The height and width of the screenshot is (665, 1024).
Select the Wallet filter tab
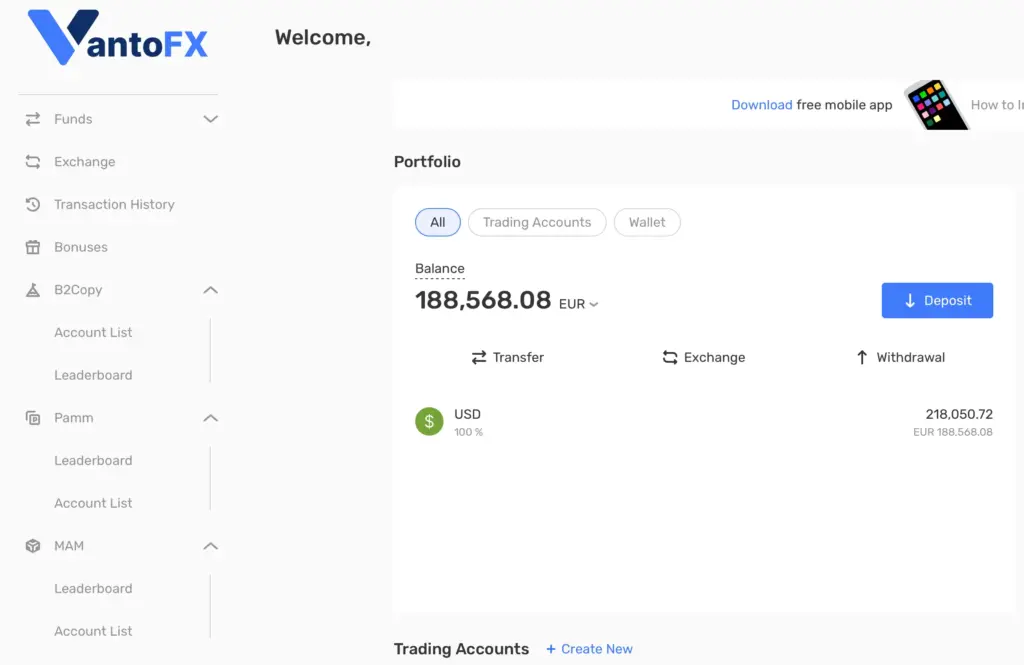(647, 222)
